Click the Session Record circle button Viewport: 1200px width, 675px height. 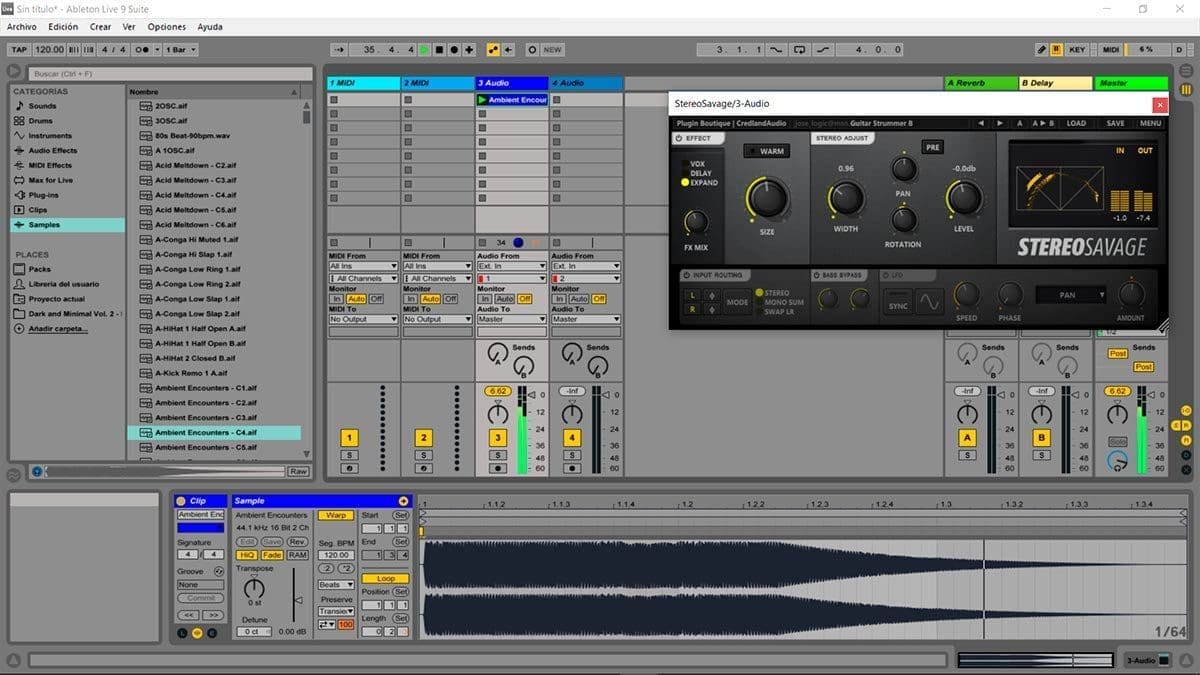(531, 49)
